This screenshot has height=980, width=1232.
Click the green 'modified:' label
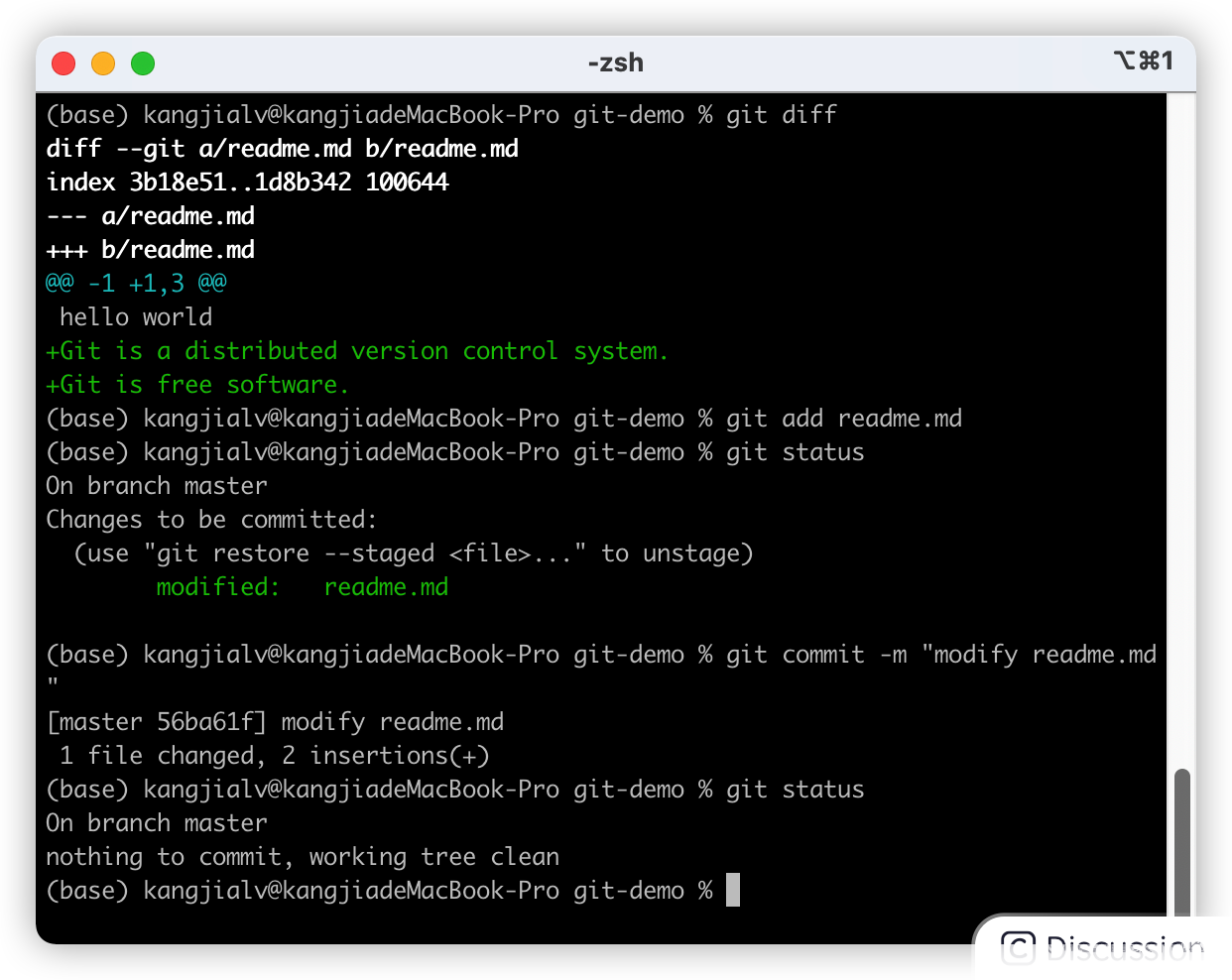click(x=218, y=587)
